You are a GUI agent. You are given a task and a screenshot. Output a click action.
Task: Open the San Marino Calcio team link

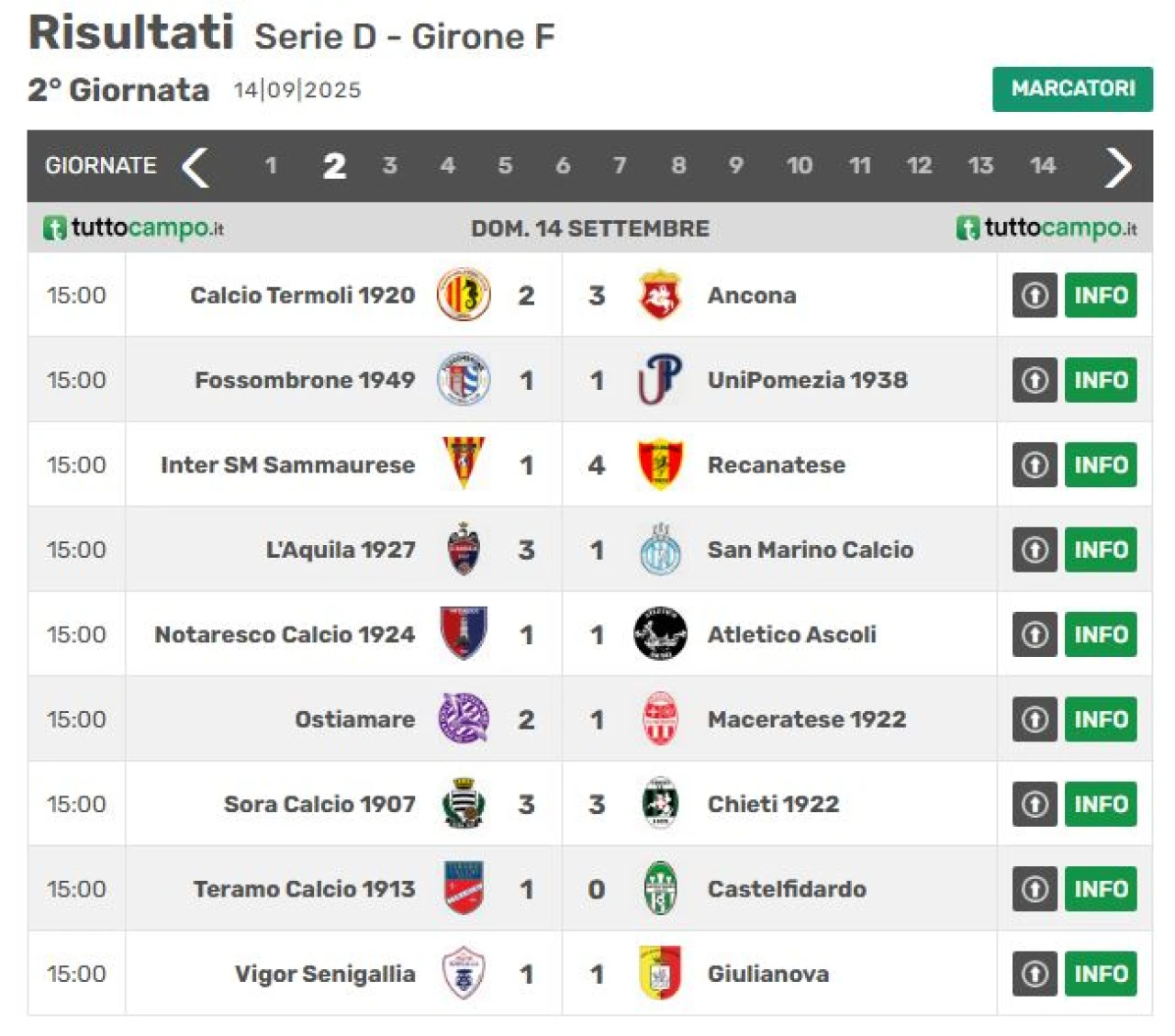pyautogui.click(x=810, y=550)
